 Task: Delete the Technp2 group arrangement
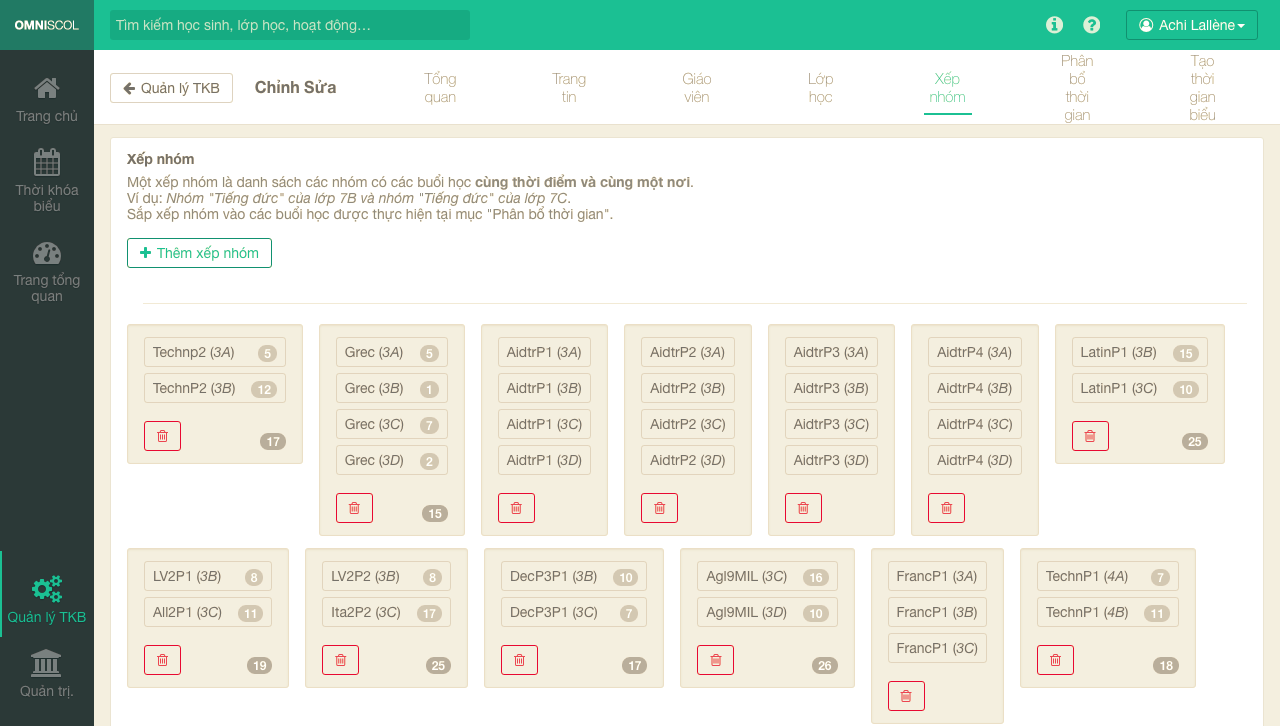(162, 436)
